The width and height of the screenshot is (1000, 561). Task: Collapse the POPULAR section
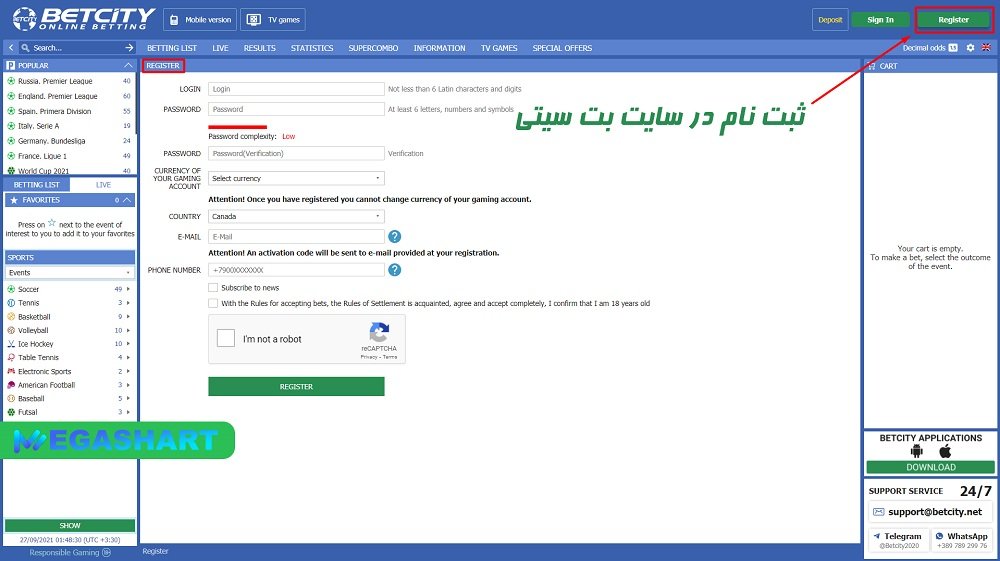point(128,65)
